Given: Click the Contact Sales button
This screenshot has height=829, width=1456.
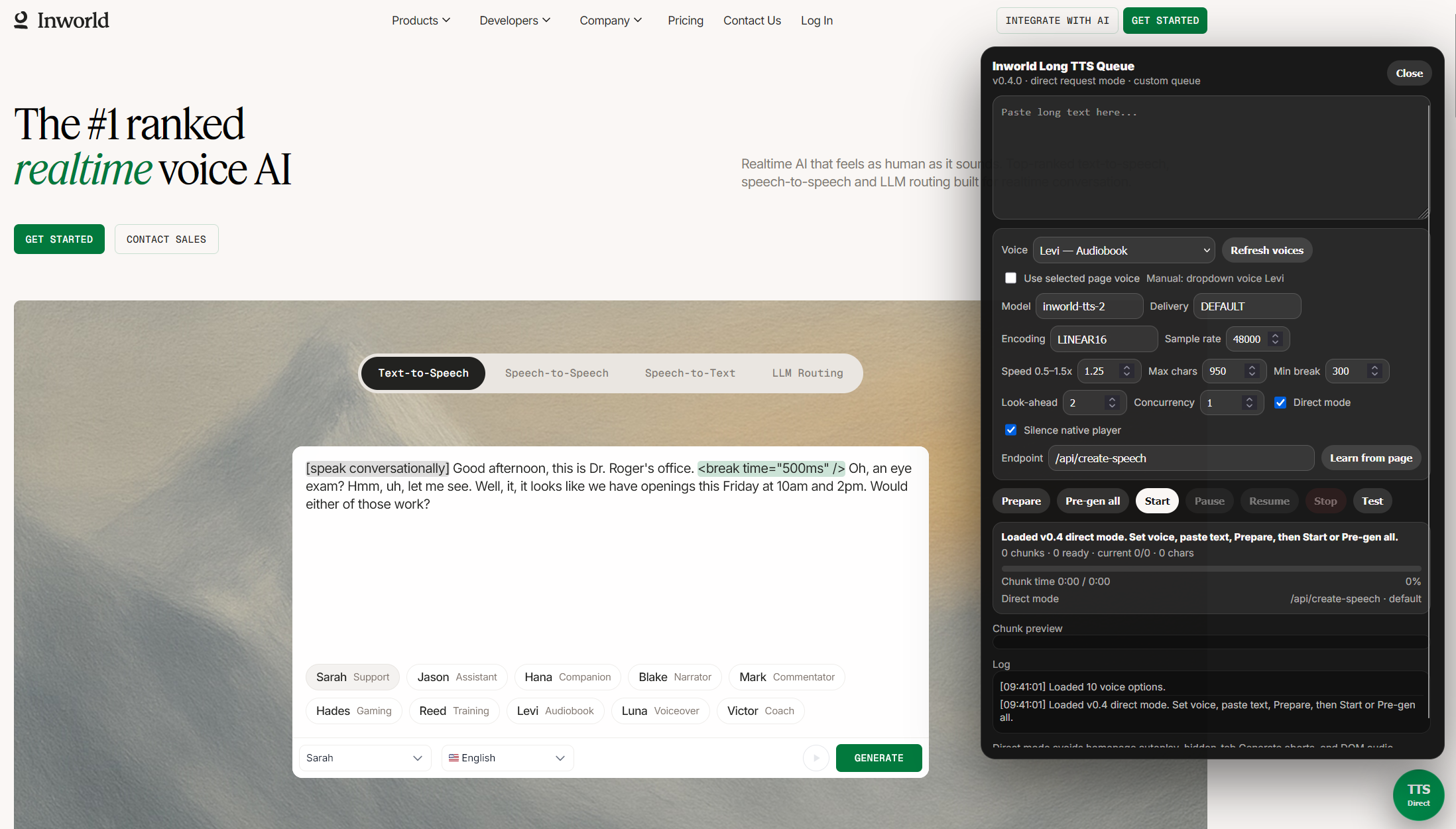Looking at the screenshot, I should click(166, 239).
